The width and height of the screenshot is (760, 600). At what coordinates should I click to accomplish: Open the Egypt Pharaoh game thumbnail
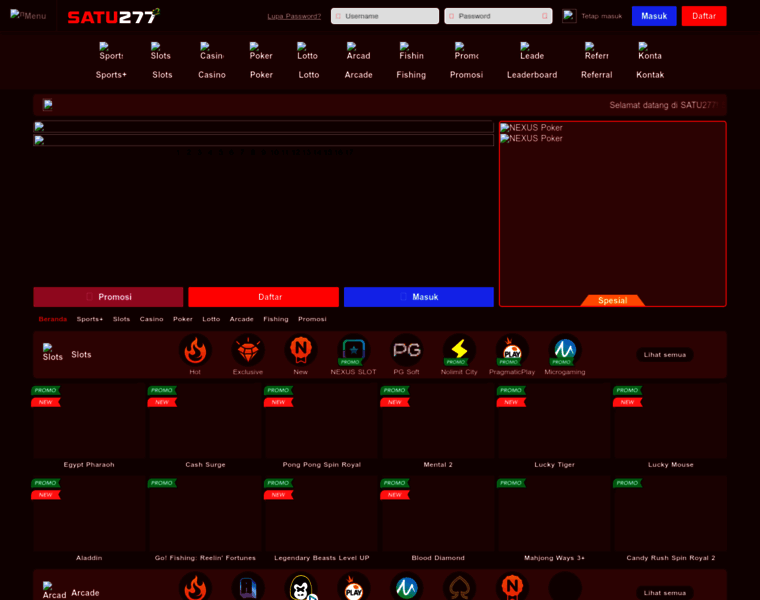tap(89, 422)
